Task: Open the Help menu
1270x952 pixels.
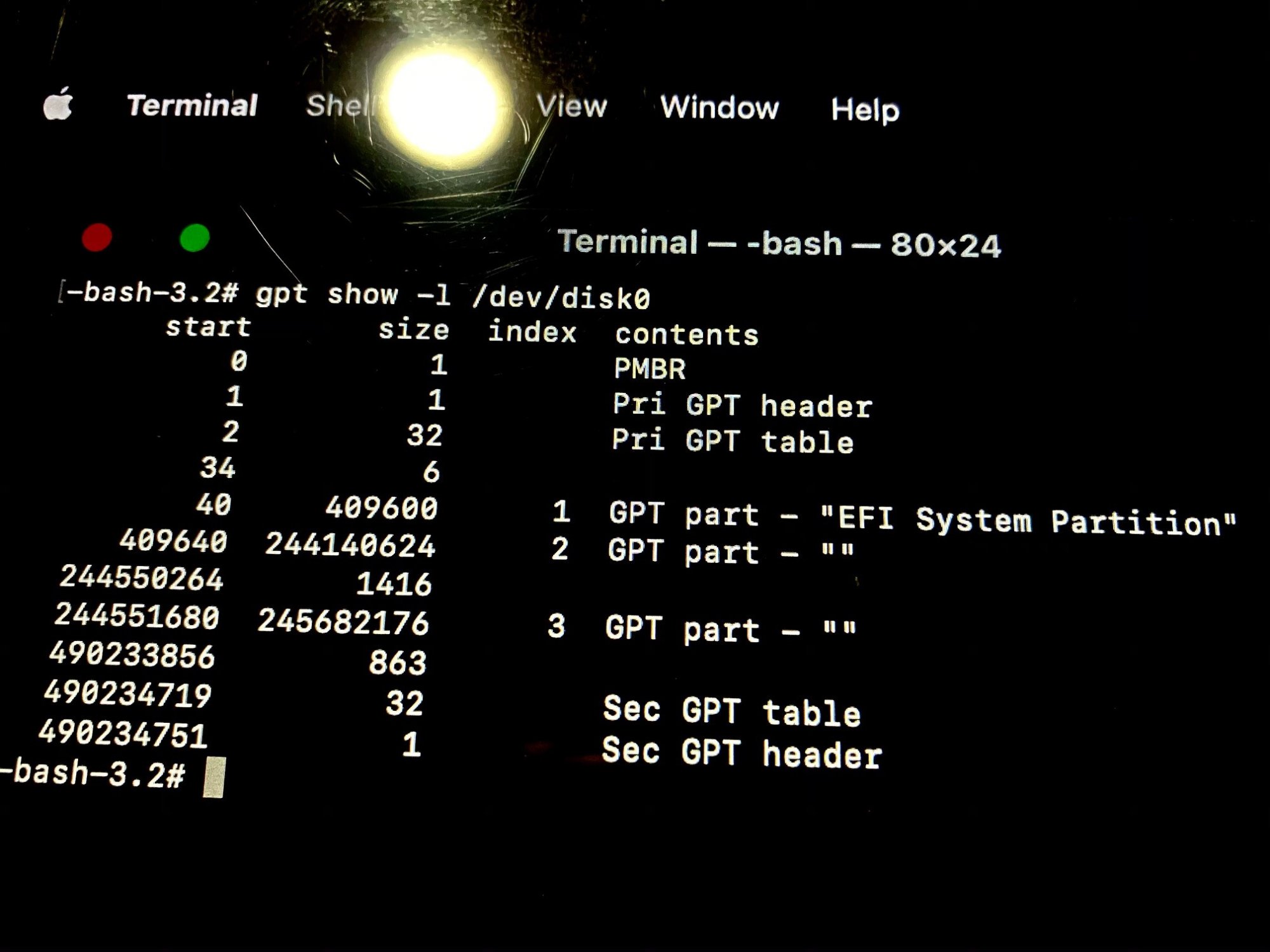Action: point(866,110)
